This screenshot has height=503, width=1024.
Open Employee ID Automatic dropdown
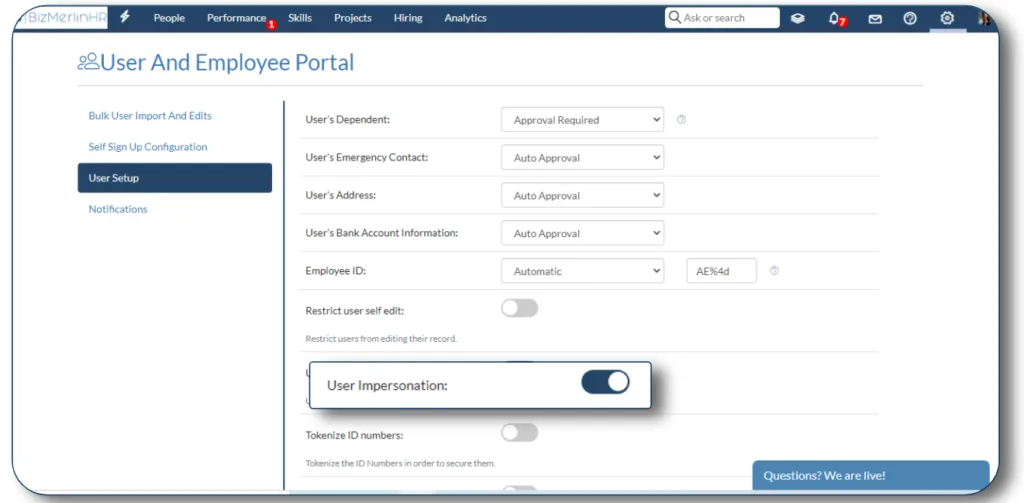coord(583,271)
